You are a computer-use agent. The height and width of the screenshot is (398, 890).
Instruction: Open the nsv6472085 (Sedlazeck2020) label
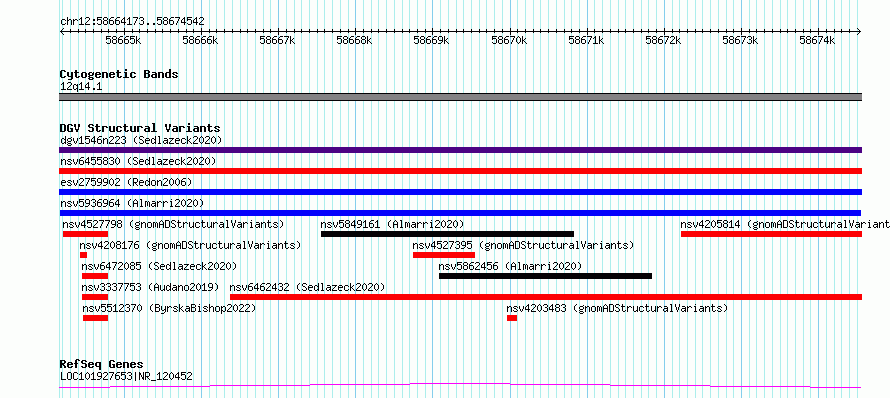pos(159,266)
